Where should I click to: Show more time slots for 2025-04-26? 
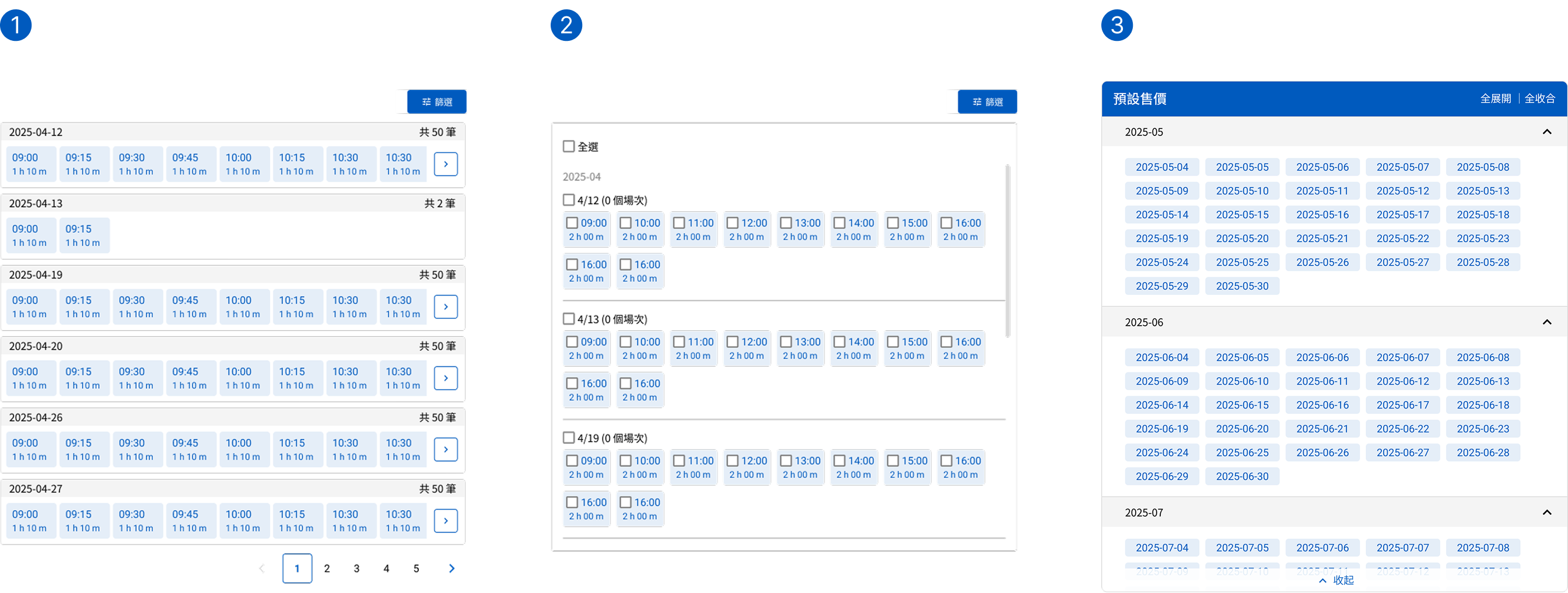pyautogui.click(x=446, y=449)
